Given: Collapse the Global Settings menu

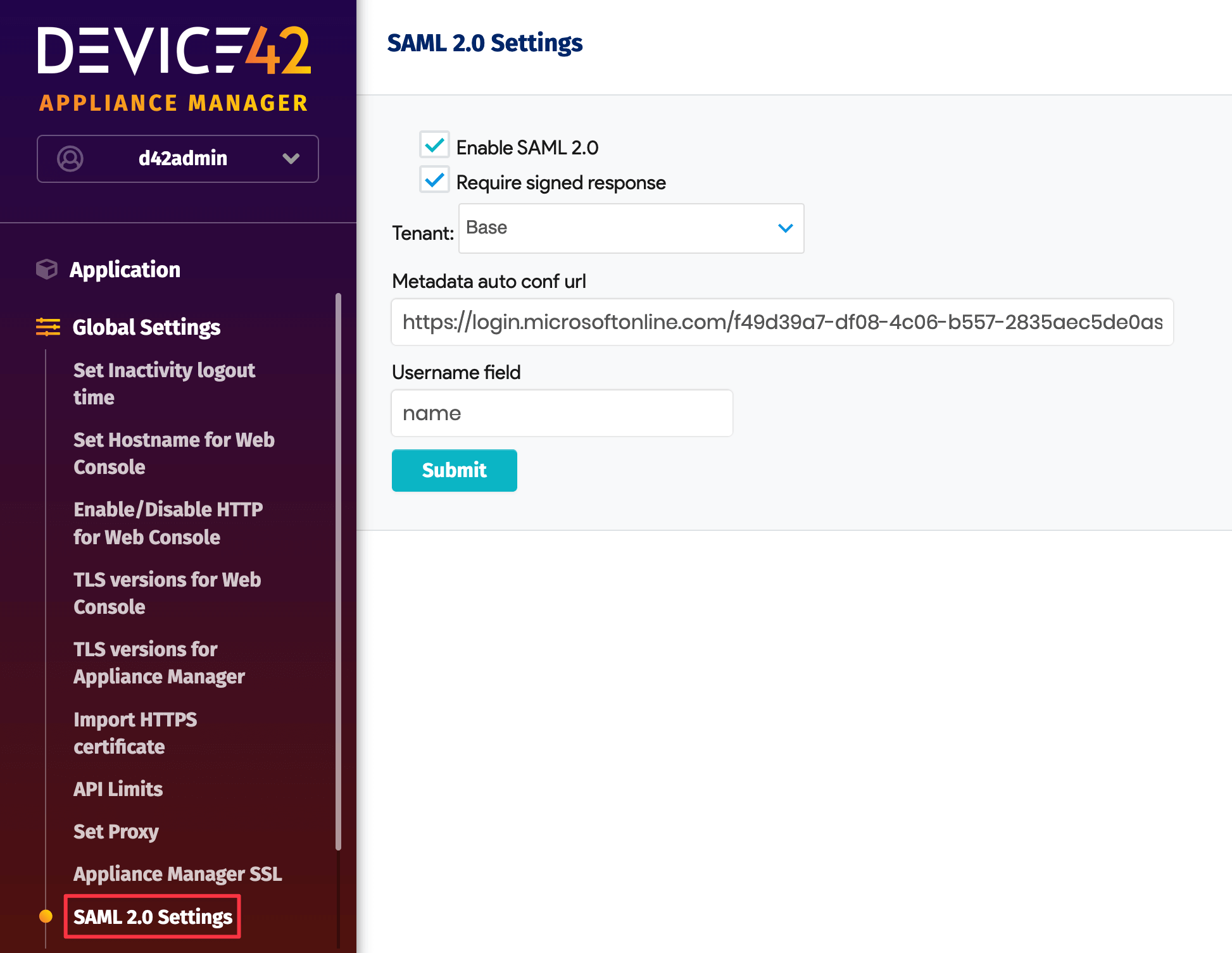Looking at the screenshot, I should [x=146, y=327].
